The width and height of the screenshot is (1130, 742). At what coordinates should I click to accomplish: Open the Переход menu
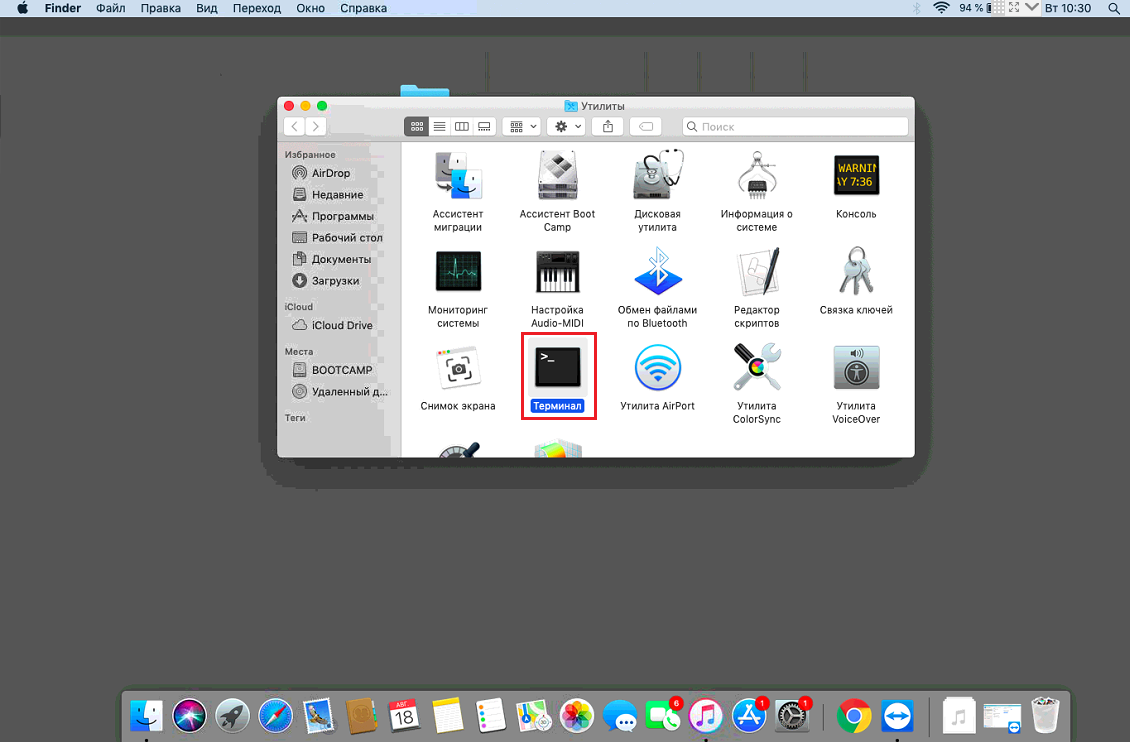point(257,8)
